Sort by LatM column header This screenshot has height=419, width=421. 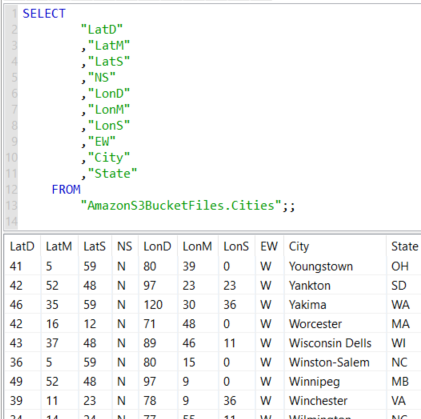pos(59,247)
